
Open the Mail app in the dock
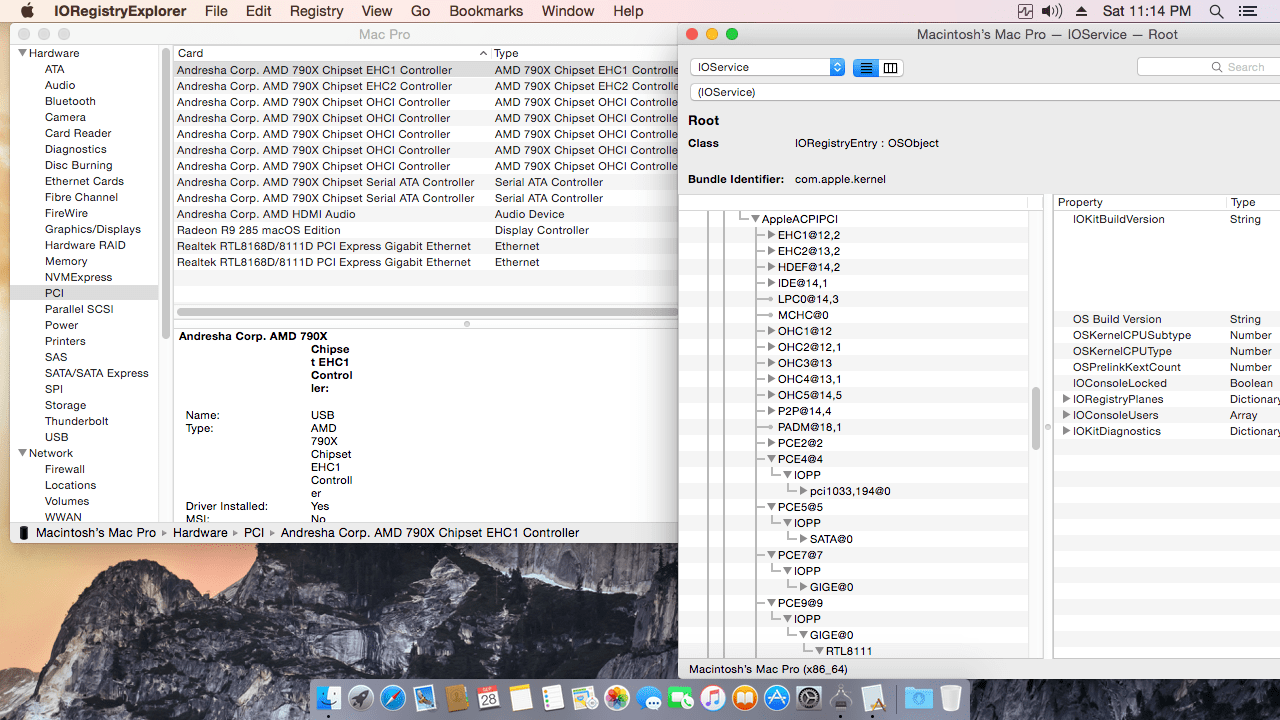point(425,698)
